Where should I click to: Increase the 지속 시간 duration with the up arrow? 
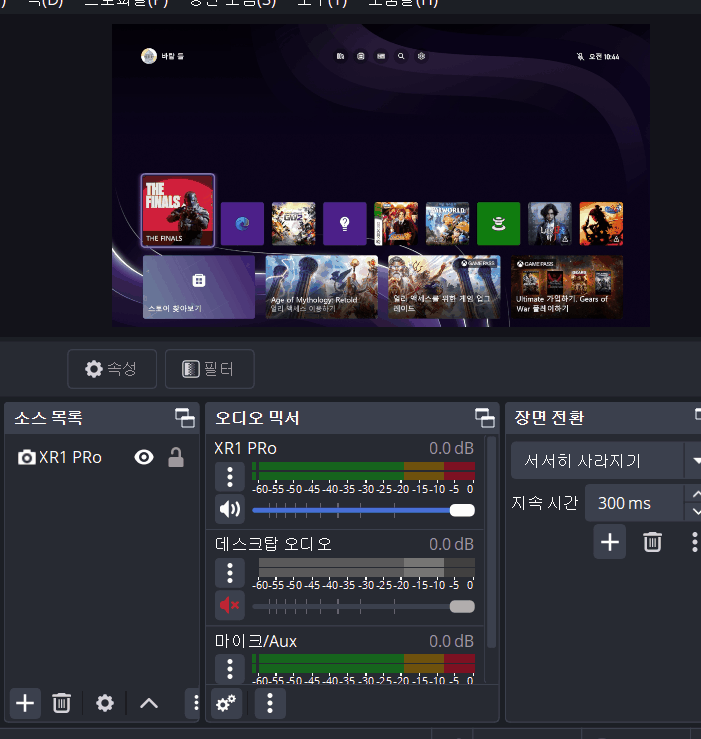696,494
